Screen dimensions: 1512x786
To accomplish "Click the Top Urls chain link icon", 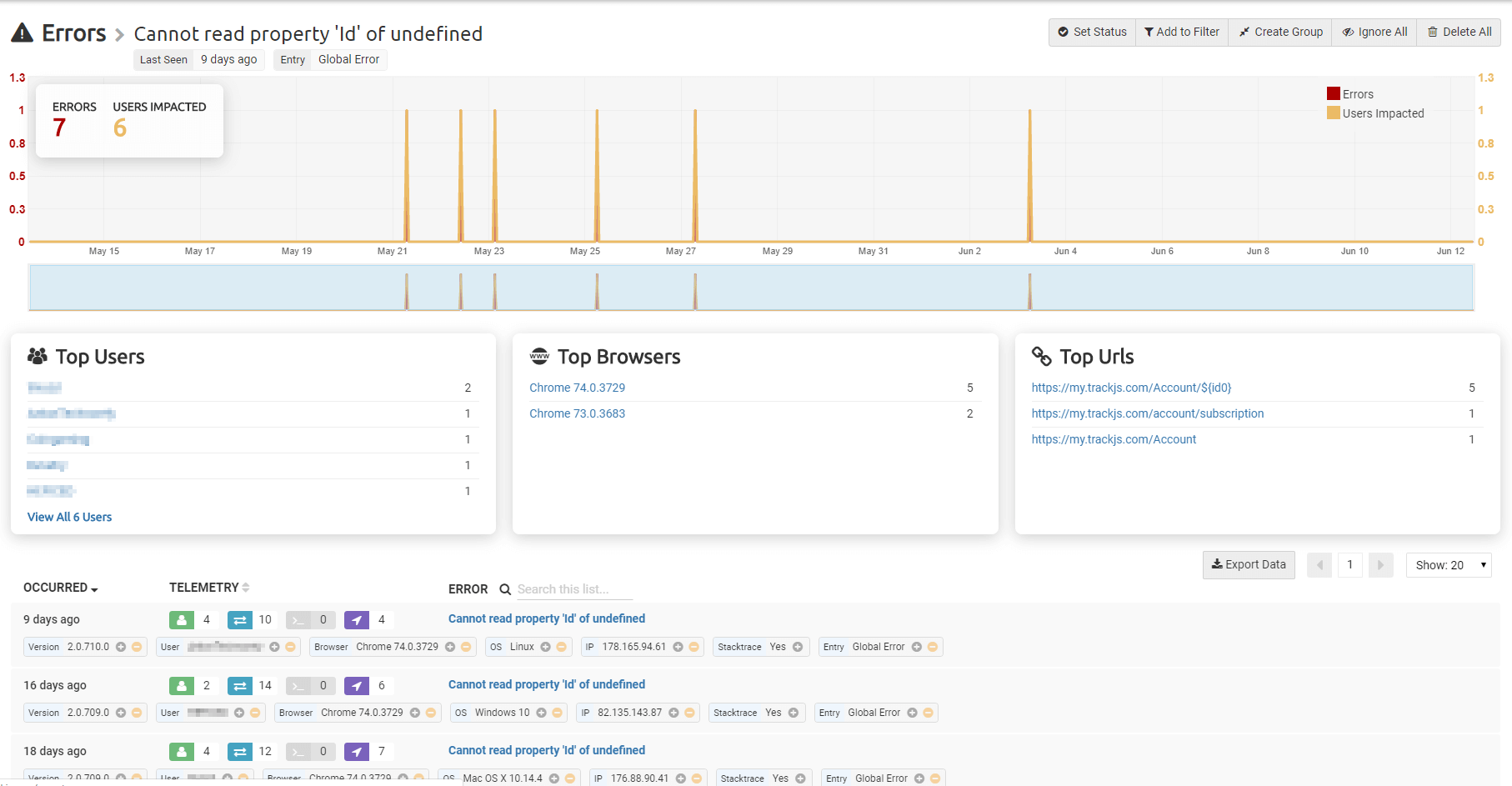I will pos(1042,357).
